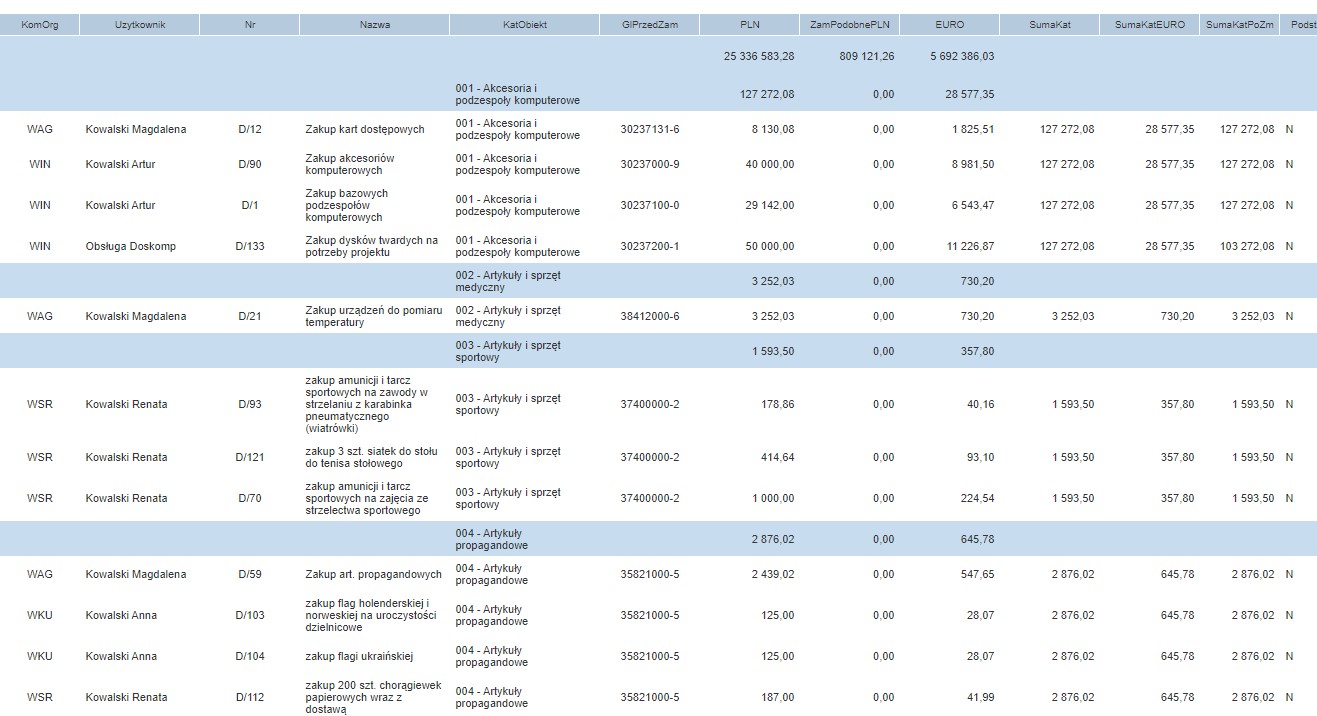Screen dimensions: 1317x716
Task: Select EURO value 41,99
Action: pos(982,697)
